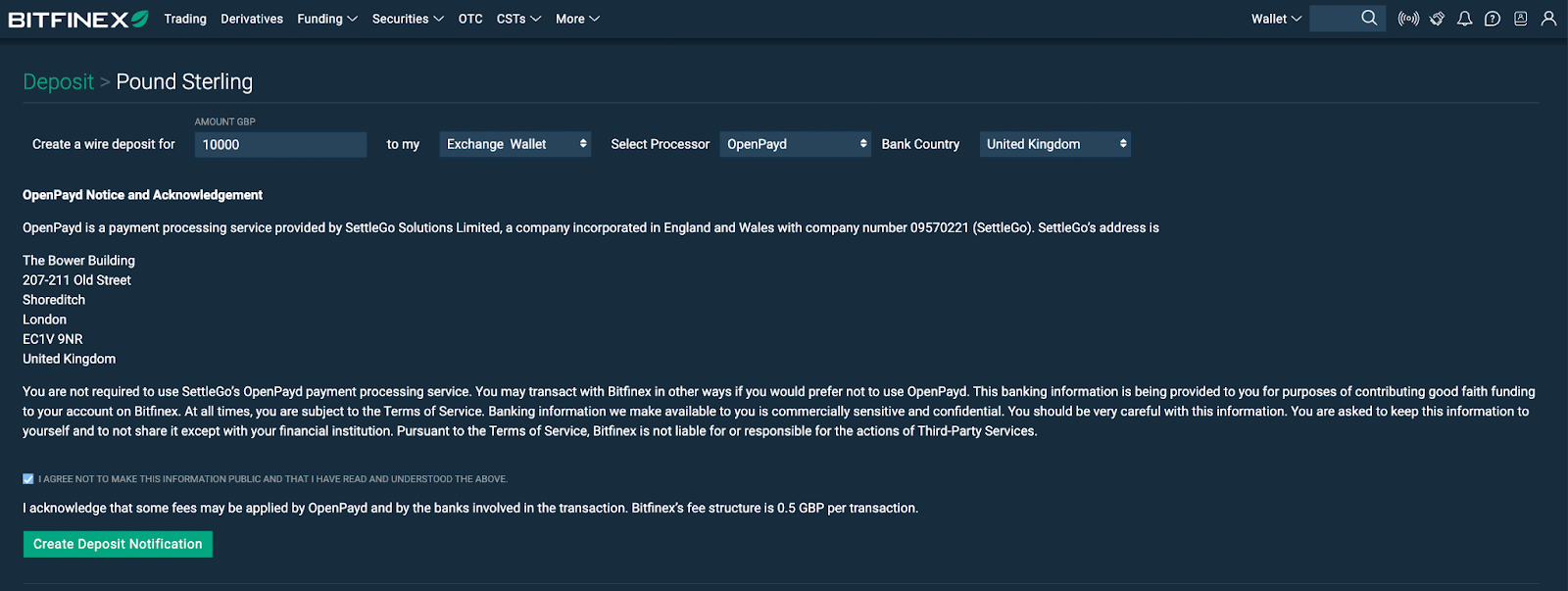Screen dimensions: 1568x591
Task: Open the notifications bell
Action: 1464,19
